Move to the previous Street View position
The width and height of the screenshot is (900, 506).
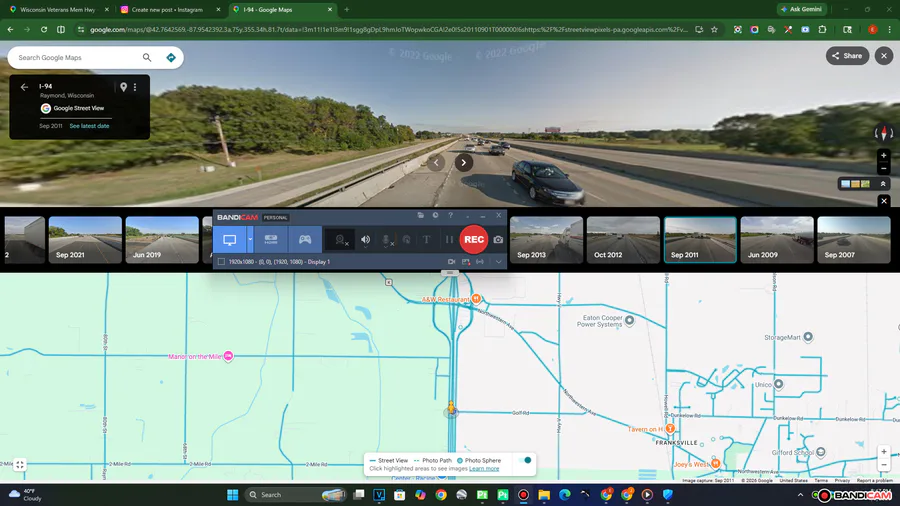tap(436, 162)
